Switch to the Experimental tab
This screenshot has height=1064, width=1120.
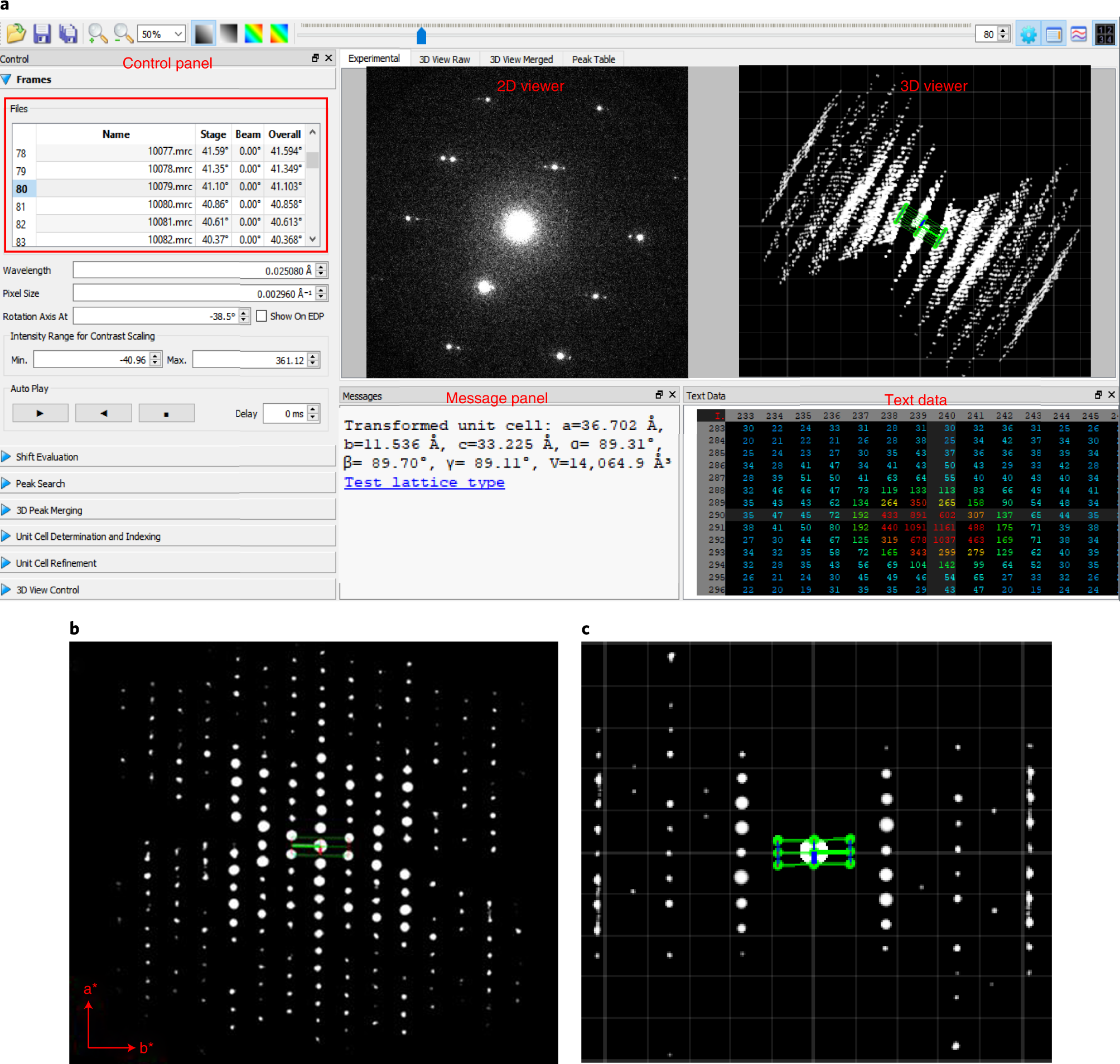coord(374,59)
